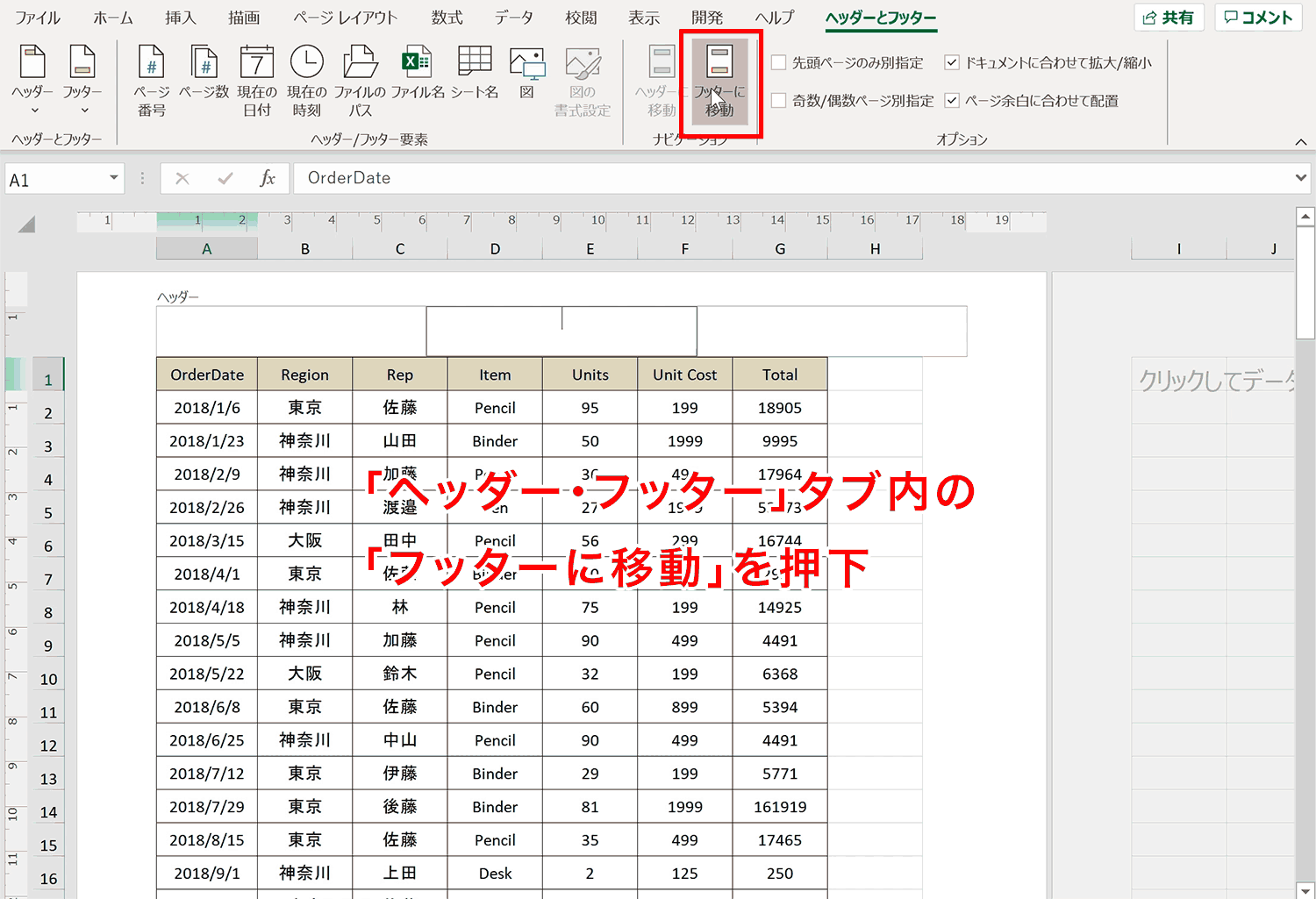Viewport: 1316px width, 899px height.
Task: Enable 奇数/偶数ページ別指定 checkbox
Action: coord(778,100)
